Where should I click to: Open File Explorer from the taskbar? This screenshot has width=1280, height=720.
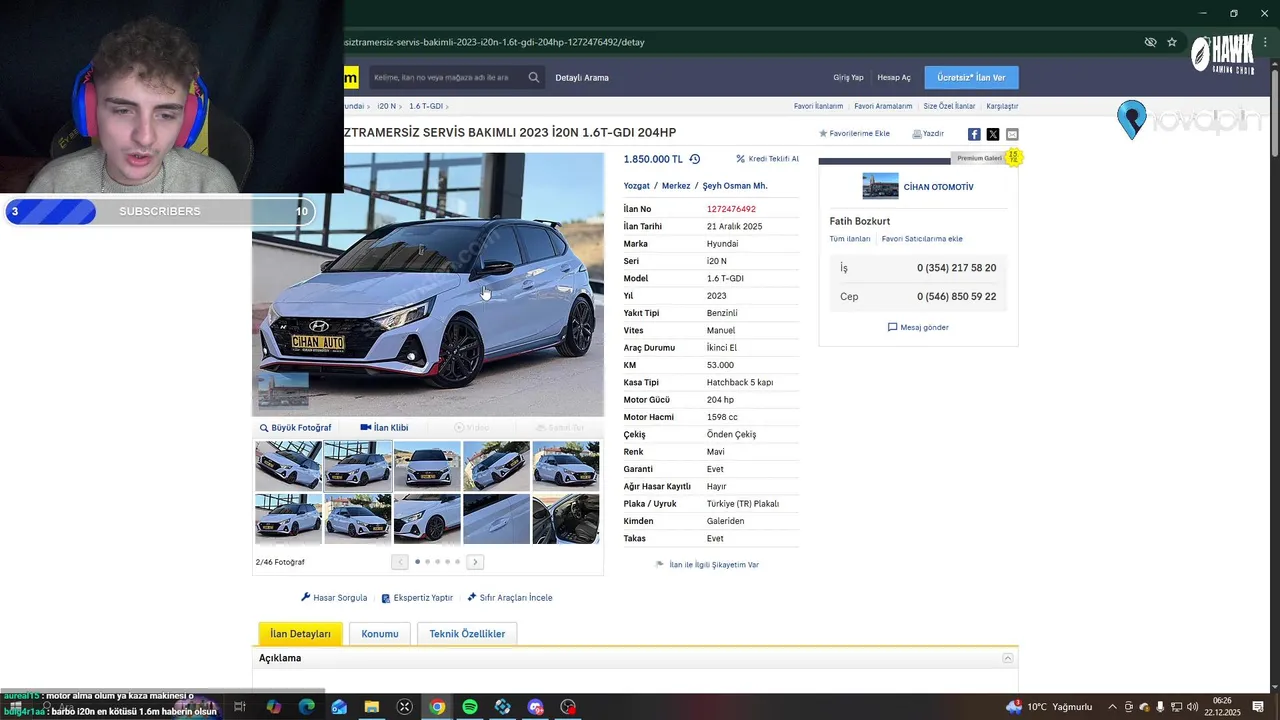click(x=372, y=707)
